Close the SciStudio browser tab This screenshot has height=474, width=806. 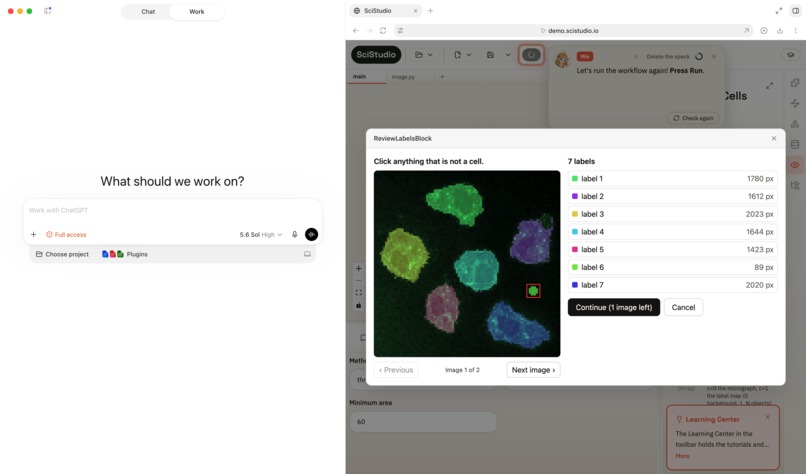(415, 11)
